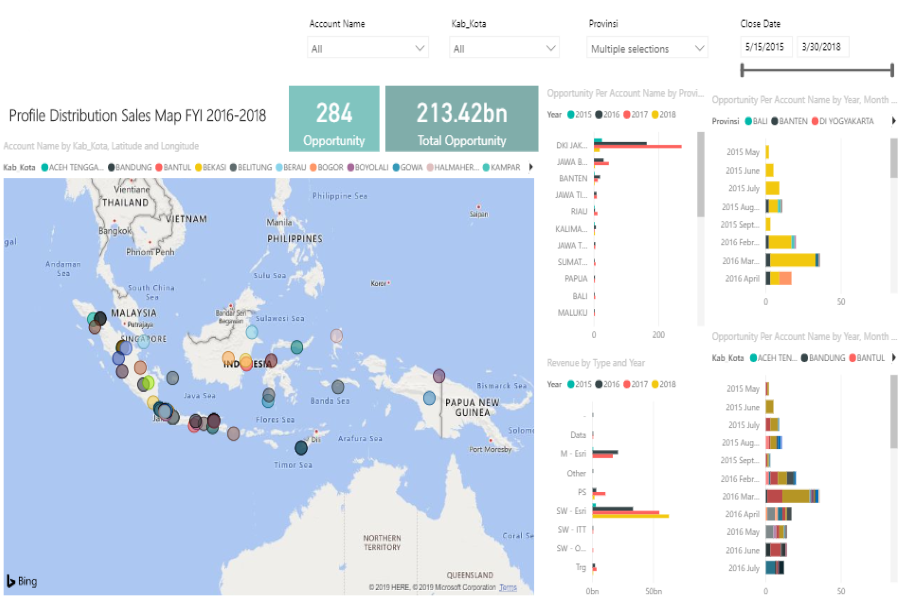Select the BANDUNG dot in map legend

point(111,167)
